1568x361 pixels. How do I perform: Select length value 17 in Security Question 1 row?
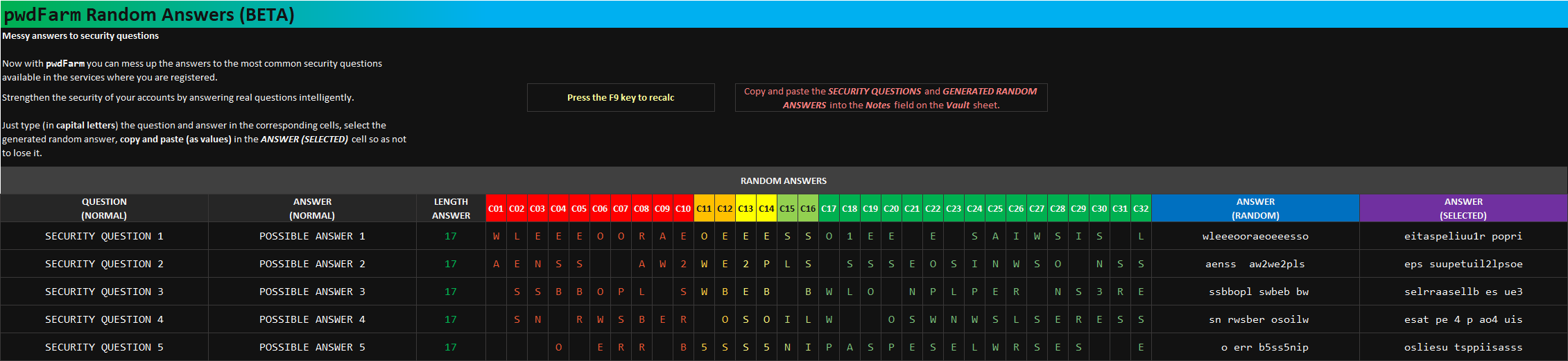(x=451, y=236)
